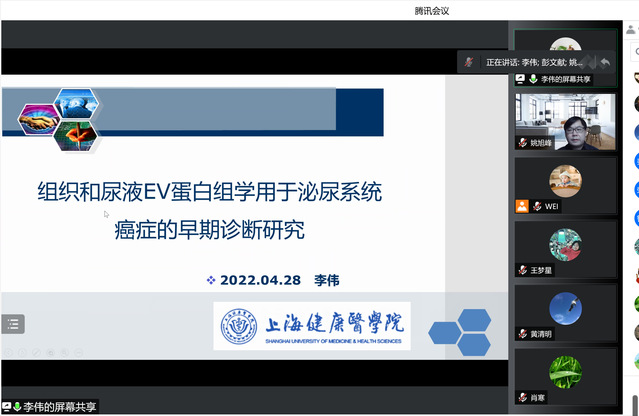
Task: Click the arrow icon in speaking bar
Action: pos(604,62)
